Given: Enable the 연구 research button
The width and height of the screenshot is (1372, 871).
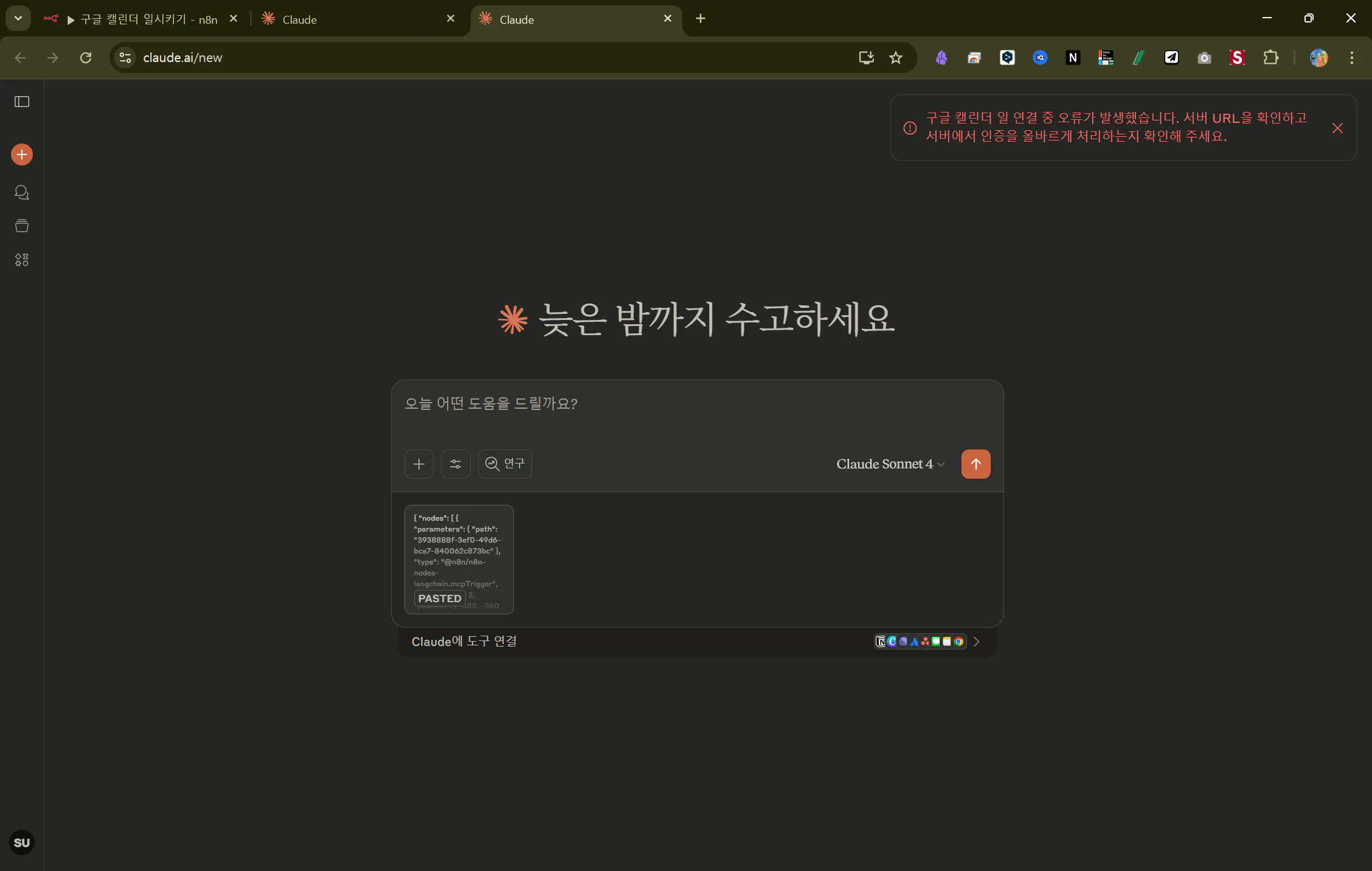Looking at the screenshot, I should click(x=505, y=464).
